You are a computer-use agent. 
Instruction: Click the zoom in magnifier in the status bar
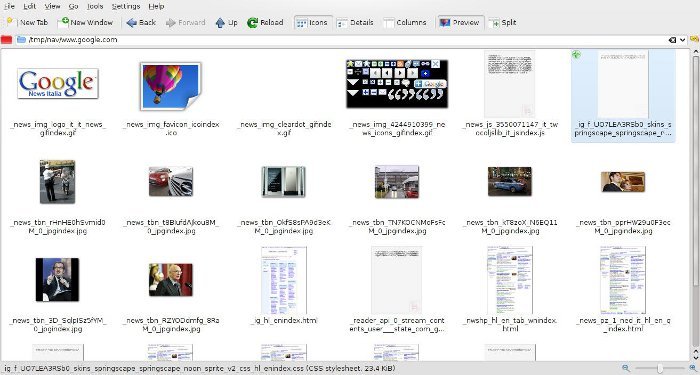[693, 368]
